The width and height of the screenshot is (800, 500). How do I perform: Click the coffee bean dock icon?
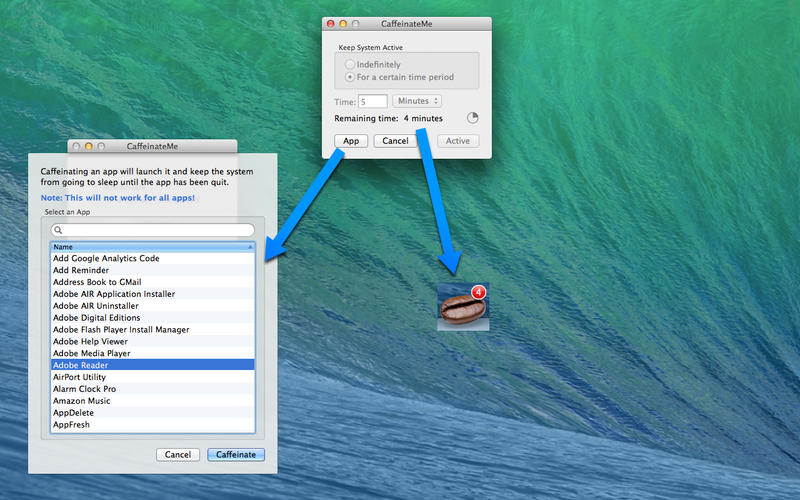click(x=463, y=308)
